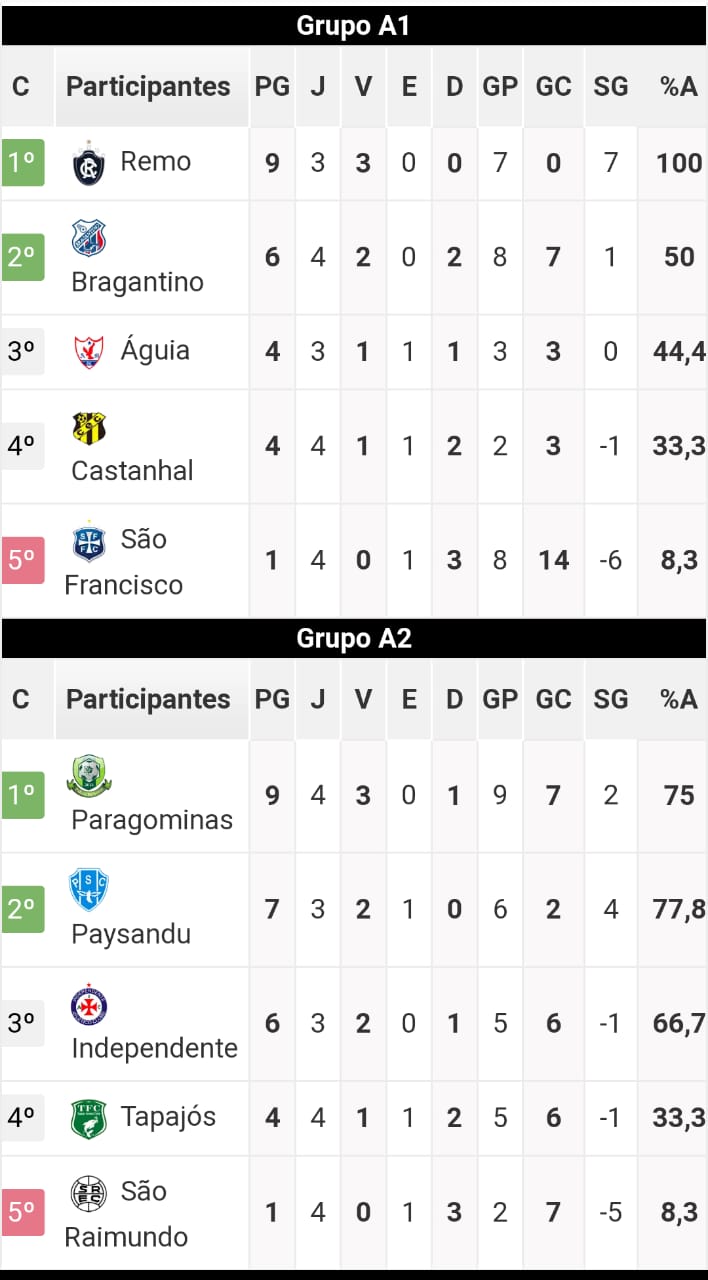Image resolution: width=708 pixels, height=1280 pixels.
Task: Click the Remo club crest icon
Action: [x=89, y=164]
